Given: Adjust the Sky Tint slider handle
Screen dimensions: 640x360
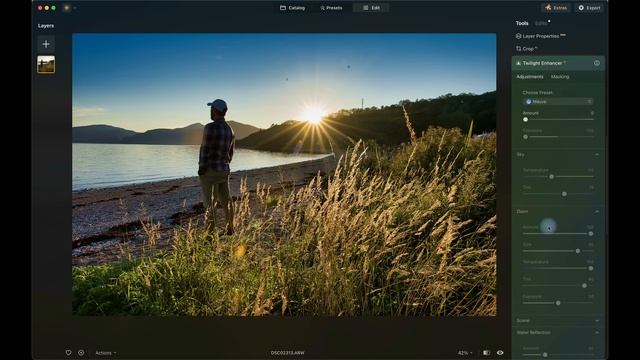Looking at the screenshot, I should pos(564,194).
